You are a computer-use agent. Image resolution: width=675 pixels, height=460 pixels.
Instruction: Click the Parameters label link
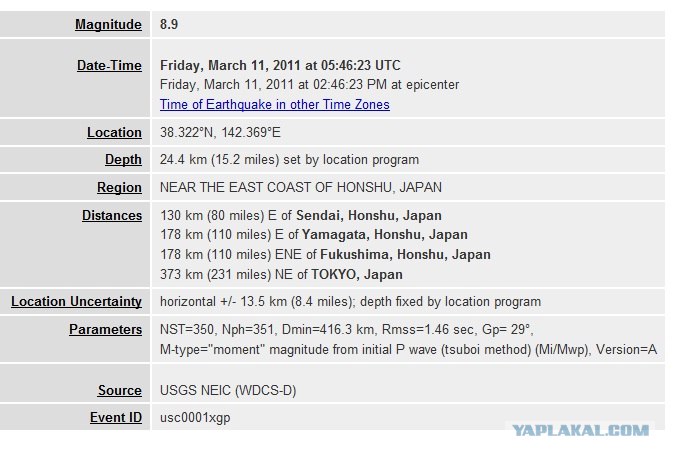[105, 330]
